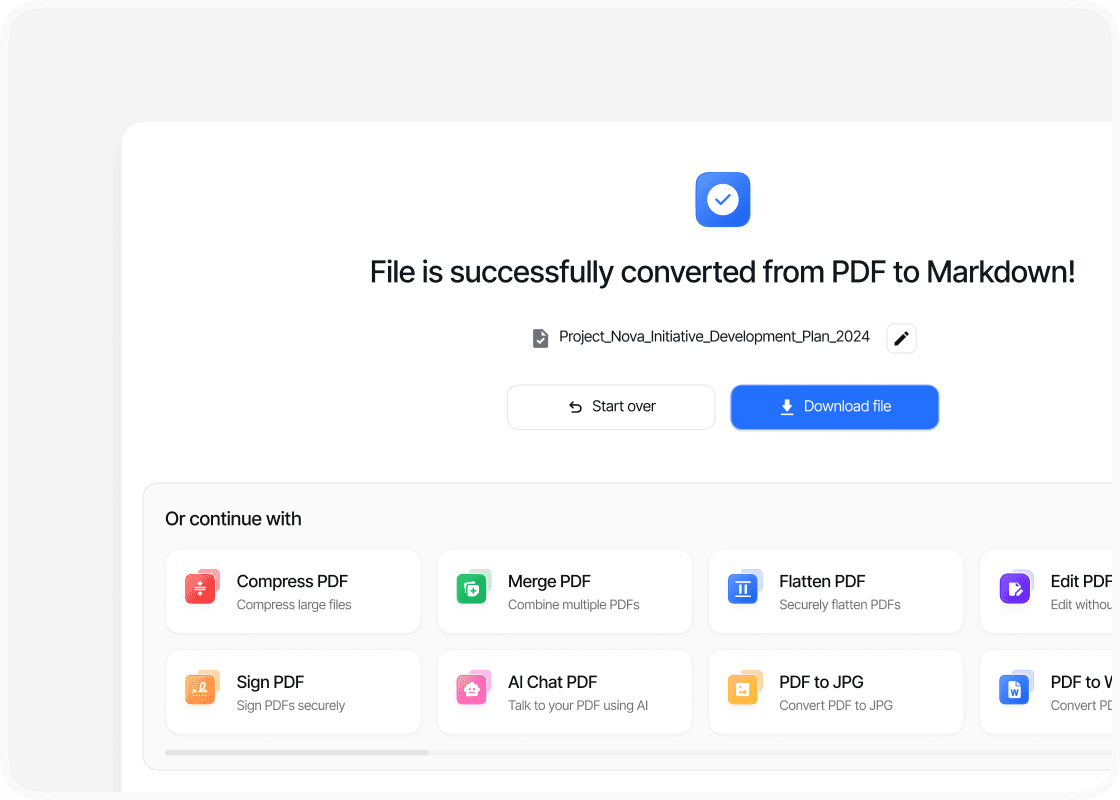
Task: Click the horizontal scrollbar under the tools
Action: [x=297, y=752]
